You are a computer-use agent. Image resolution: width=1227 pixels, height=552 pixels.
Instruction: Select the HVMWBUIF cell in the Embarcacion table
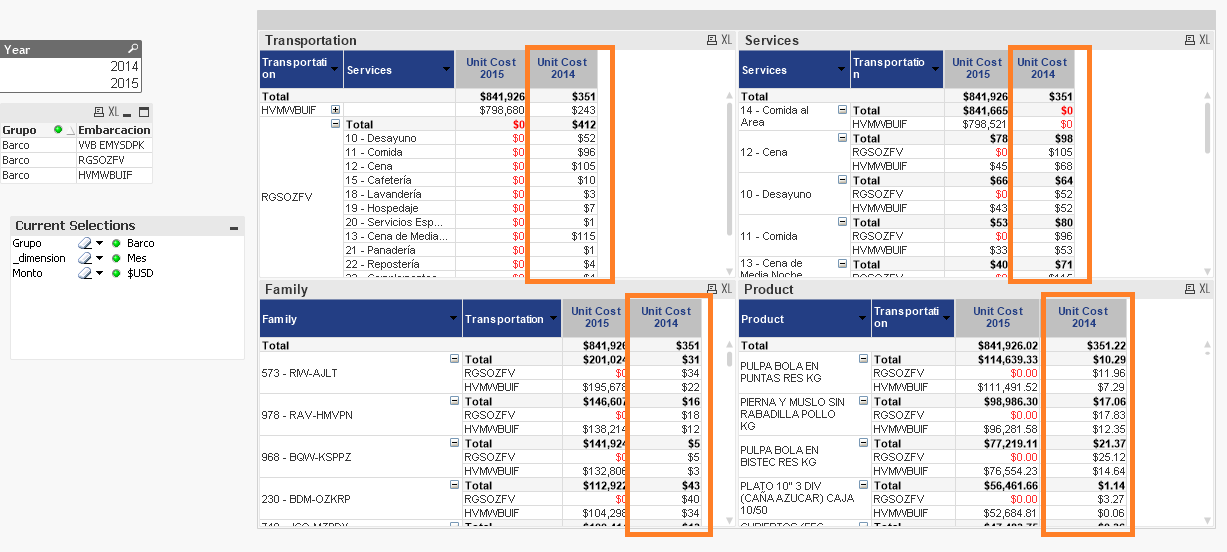click(x=114, y=175)
